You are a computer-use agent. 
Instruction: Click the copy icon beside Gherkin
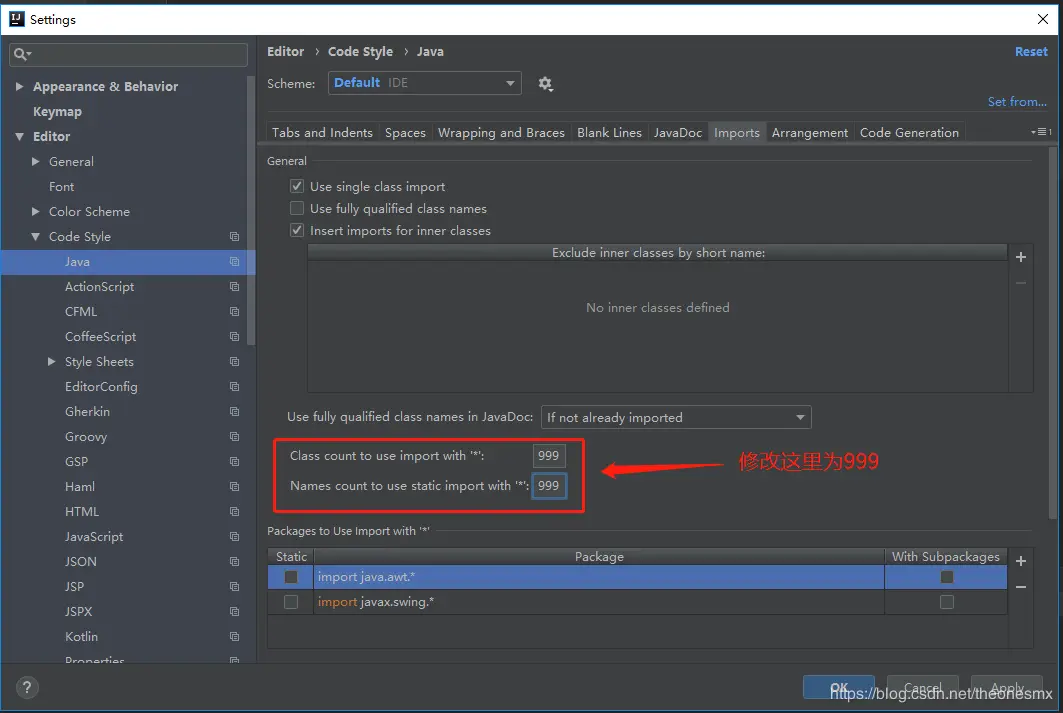[234, 411]
